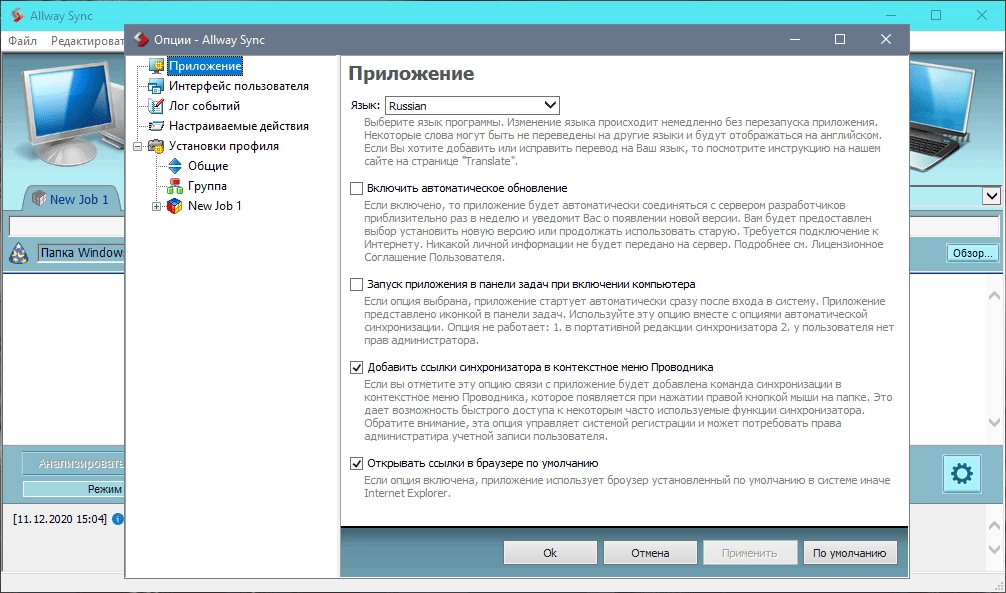
Task: Select Приложение in the options tree
Action: 205,66
